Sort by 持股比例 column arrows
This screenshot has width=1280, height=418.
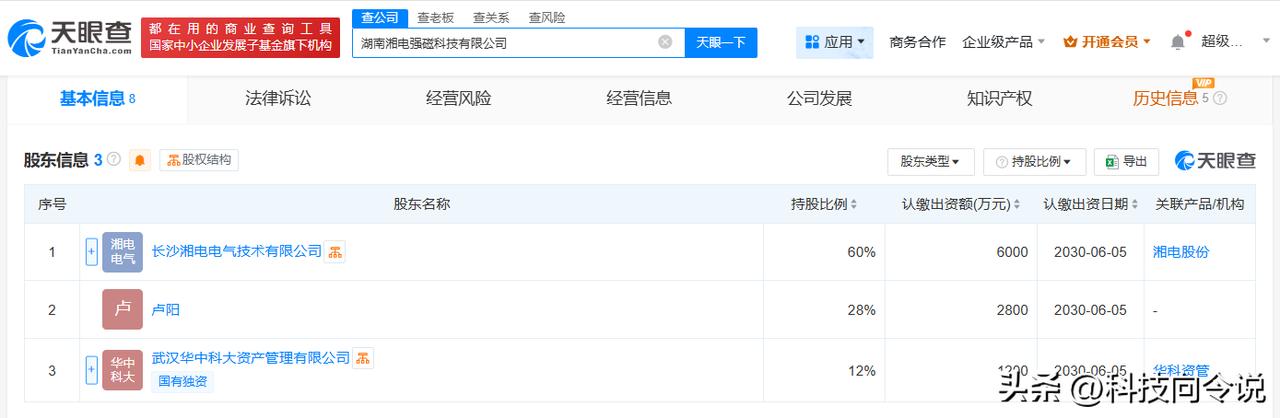(854, 204)
